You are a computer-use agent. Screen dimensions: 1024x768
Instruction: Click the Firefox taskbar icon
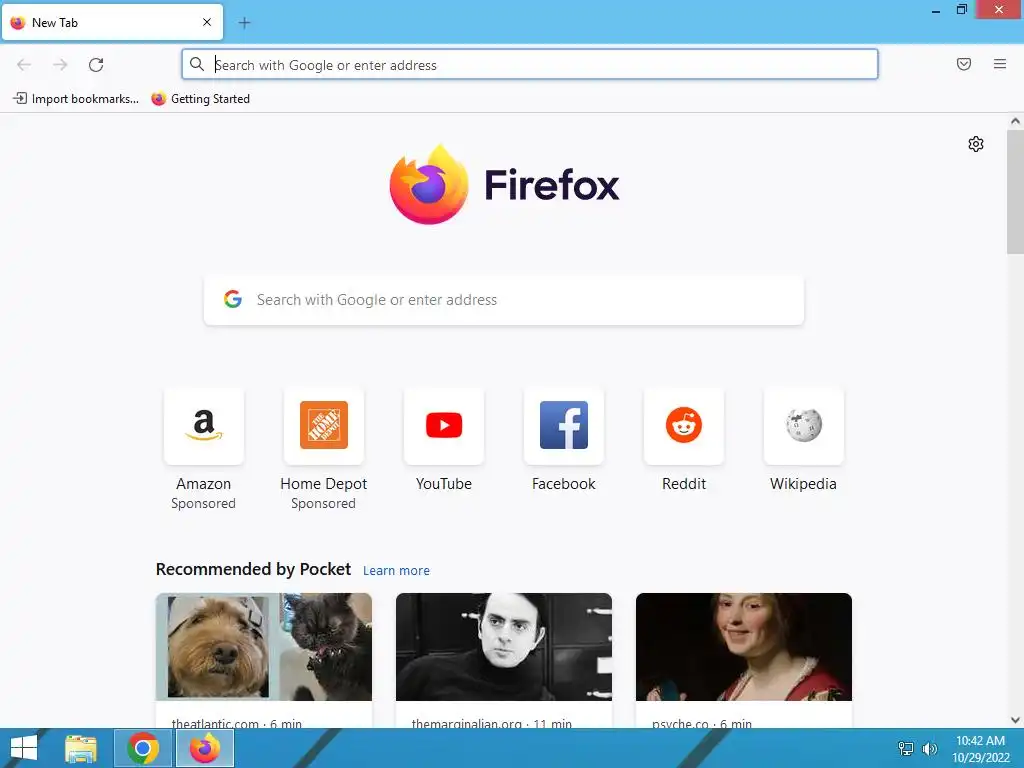(x=205, y=748)
